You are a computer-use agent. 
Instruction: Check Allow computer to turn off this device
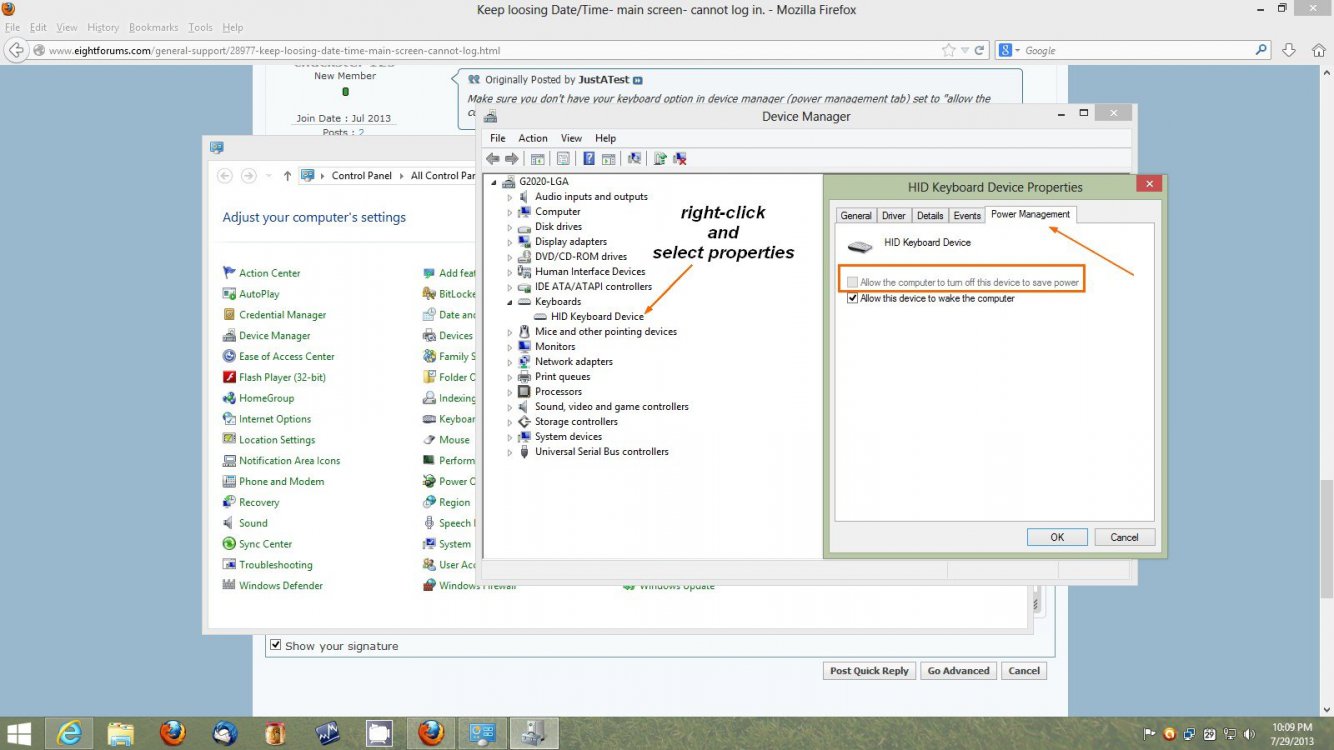[x=853, y=283]
